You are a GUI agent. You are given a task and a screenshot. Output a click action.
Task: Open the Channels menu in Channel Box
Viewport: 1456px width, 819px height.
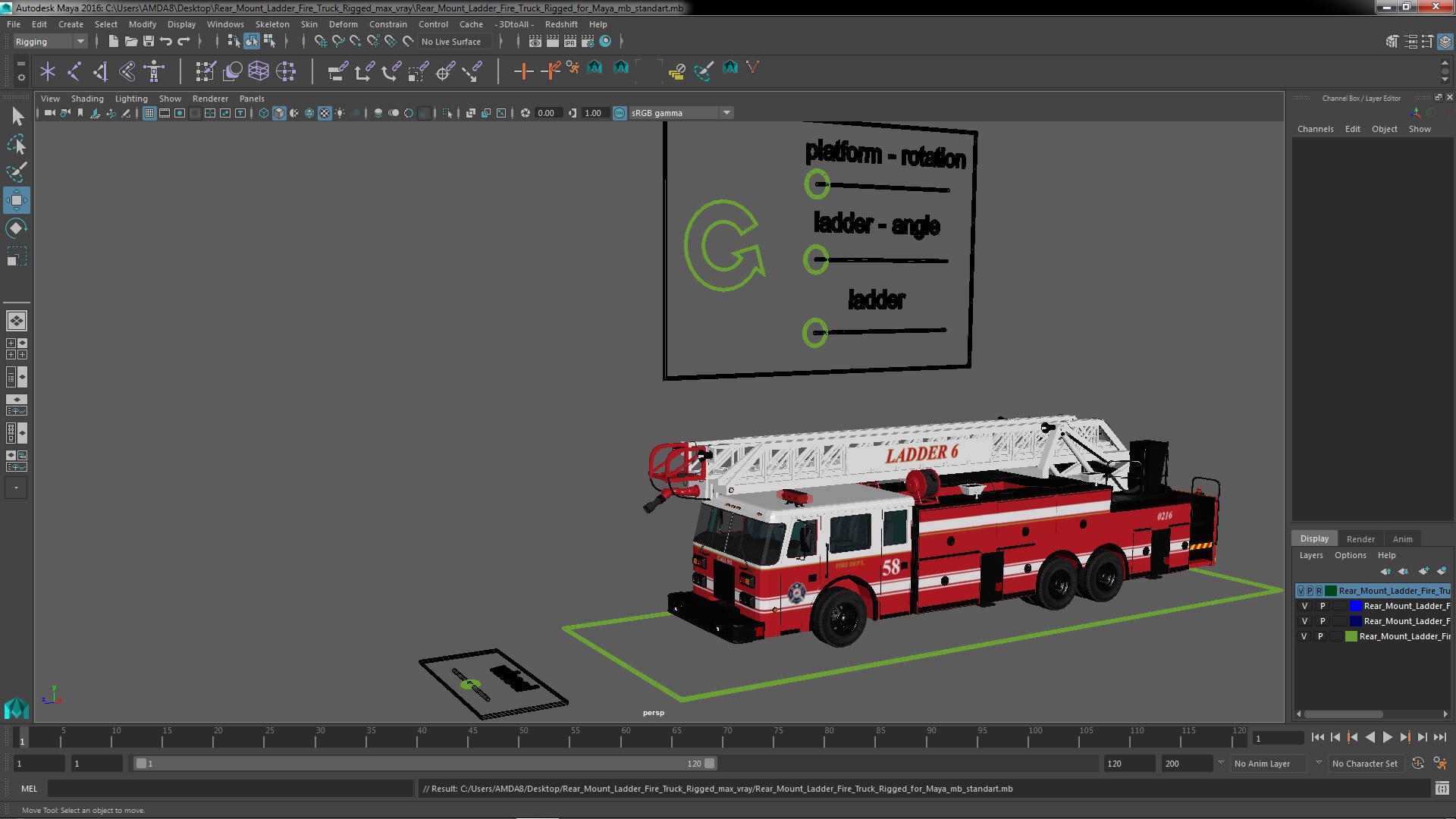(1315, 129)
